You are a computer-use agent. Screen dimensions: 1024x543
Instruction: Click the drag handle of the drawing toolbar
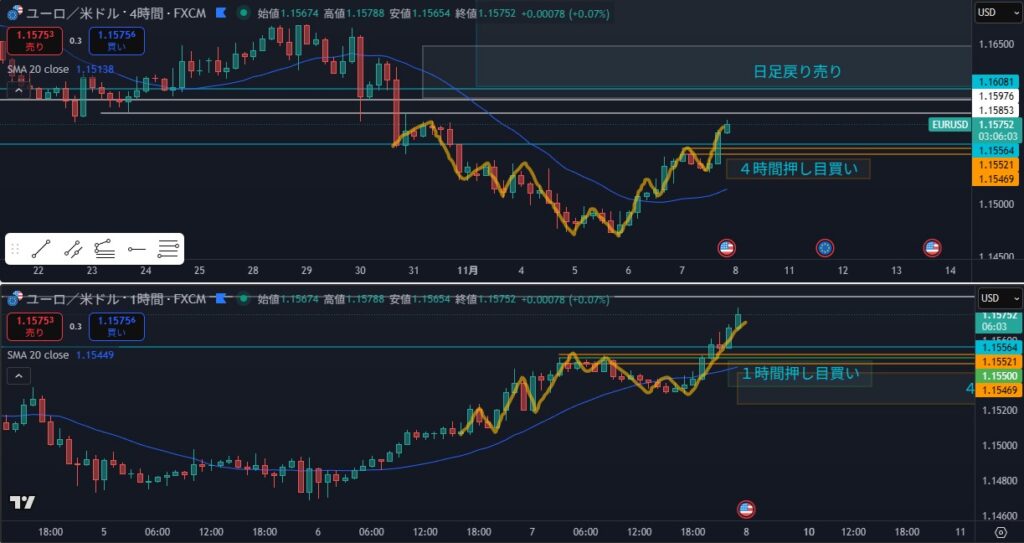(15, 249)
